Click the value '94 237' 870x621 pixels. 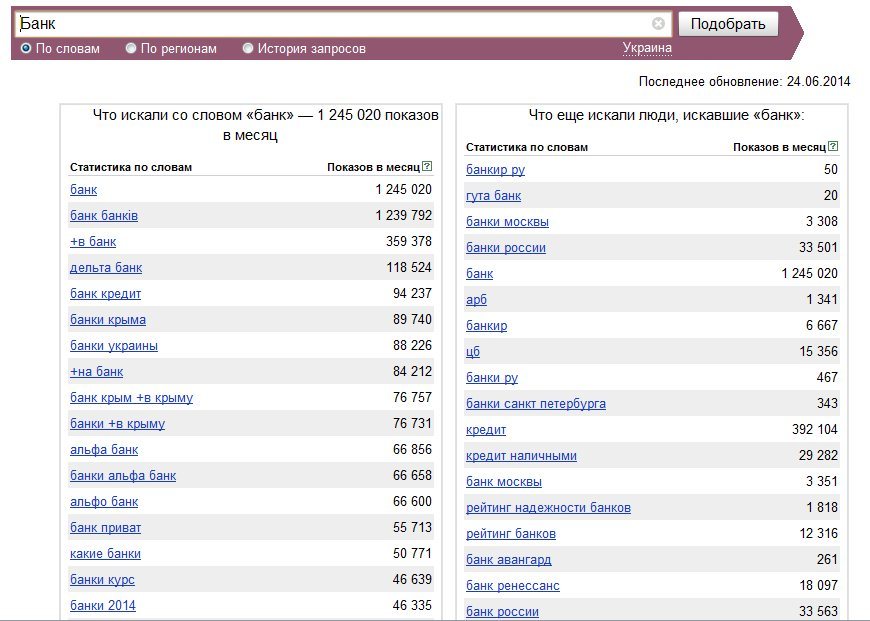412,294
